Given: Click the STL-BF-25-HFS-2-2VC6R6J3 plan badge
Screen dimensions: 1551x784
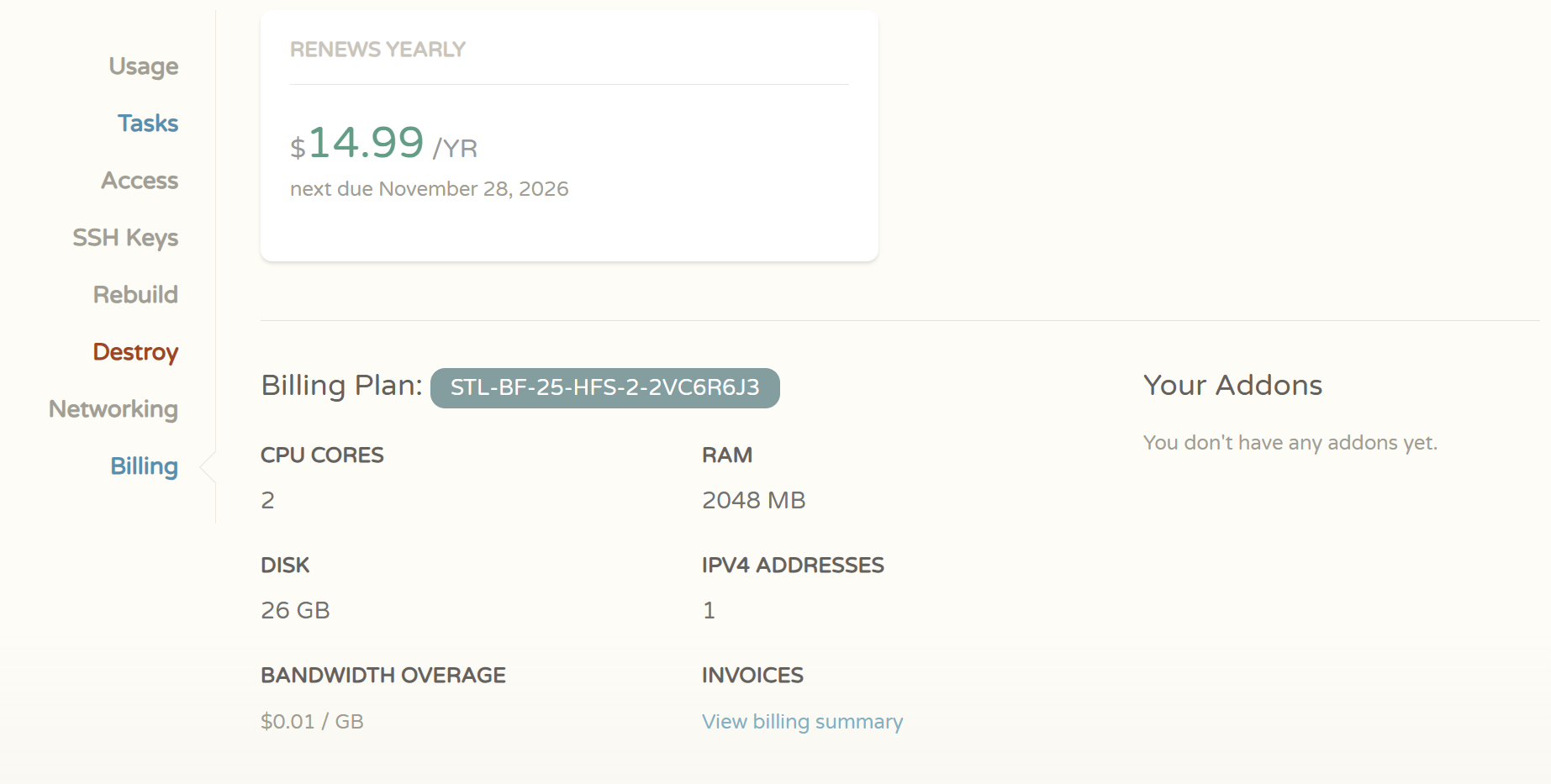Looking at the screenshot, I should (604, 387).
